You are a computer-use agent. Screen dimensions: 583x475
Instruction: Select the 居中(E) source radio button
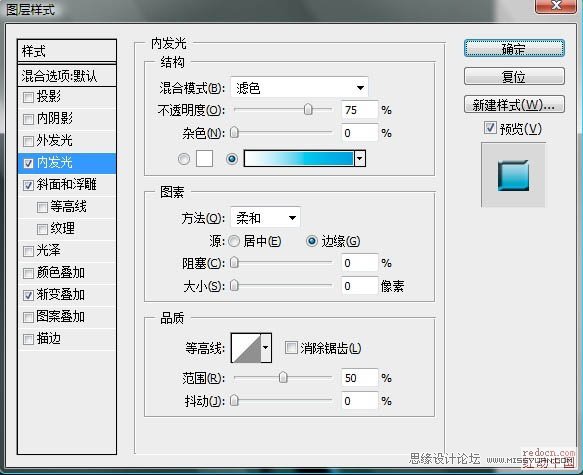[x=234, y=241]
